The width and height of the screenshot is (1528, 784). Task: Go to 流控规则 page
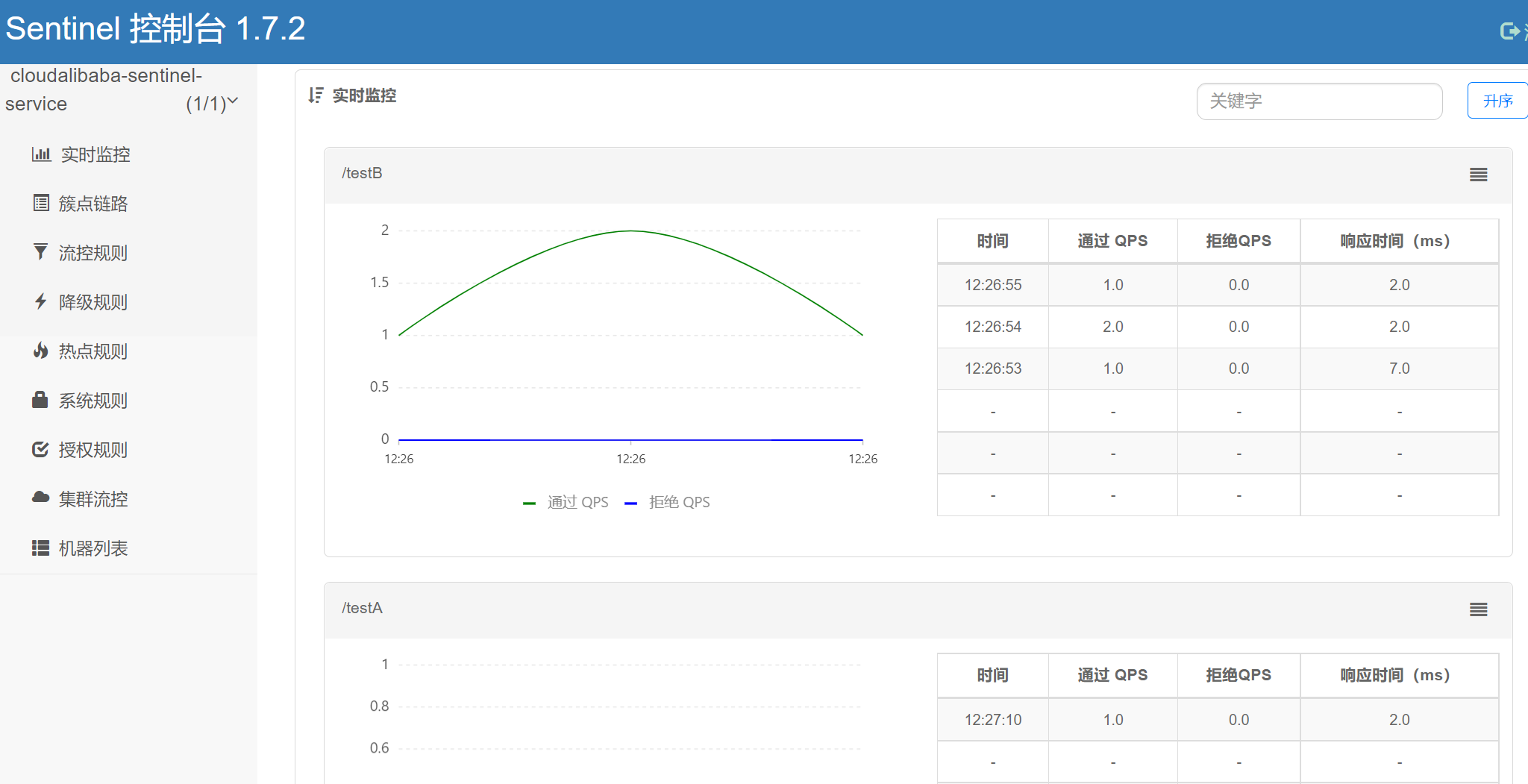(x=93, y=253)
